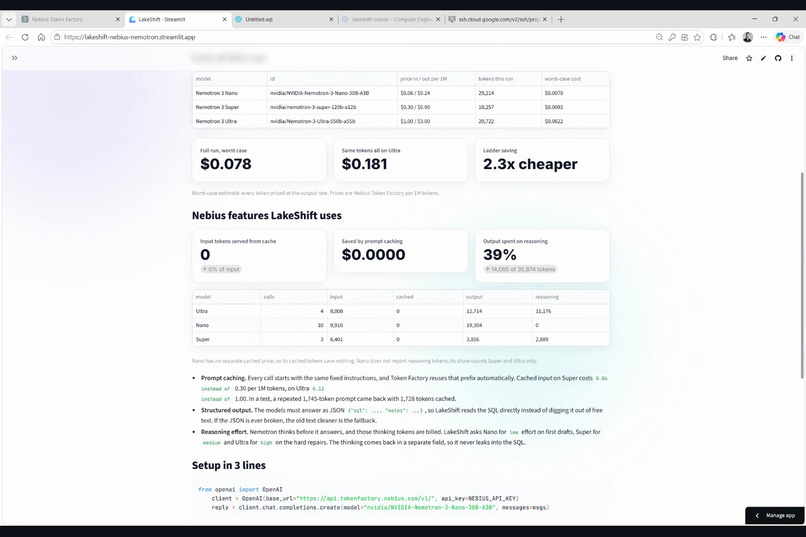The height and width of the screenshot is (537, 806).
Task: Click the 'calls' column header
Action: (294, 297)
